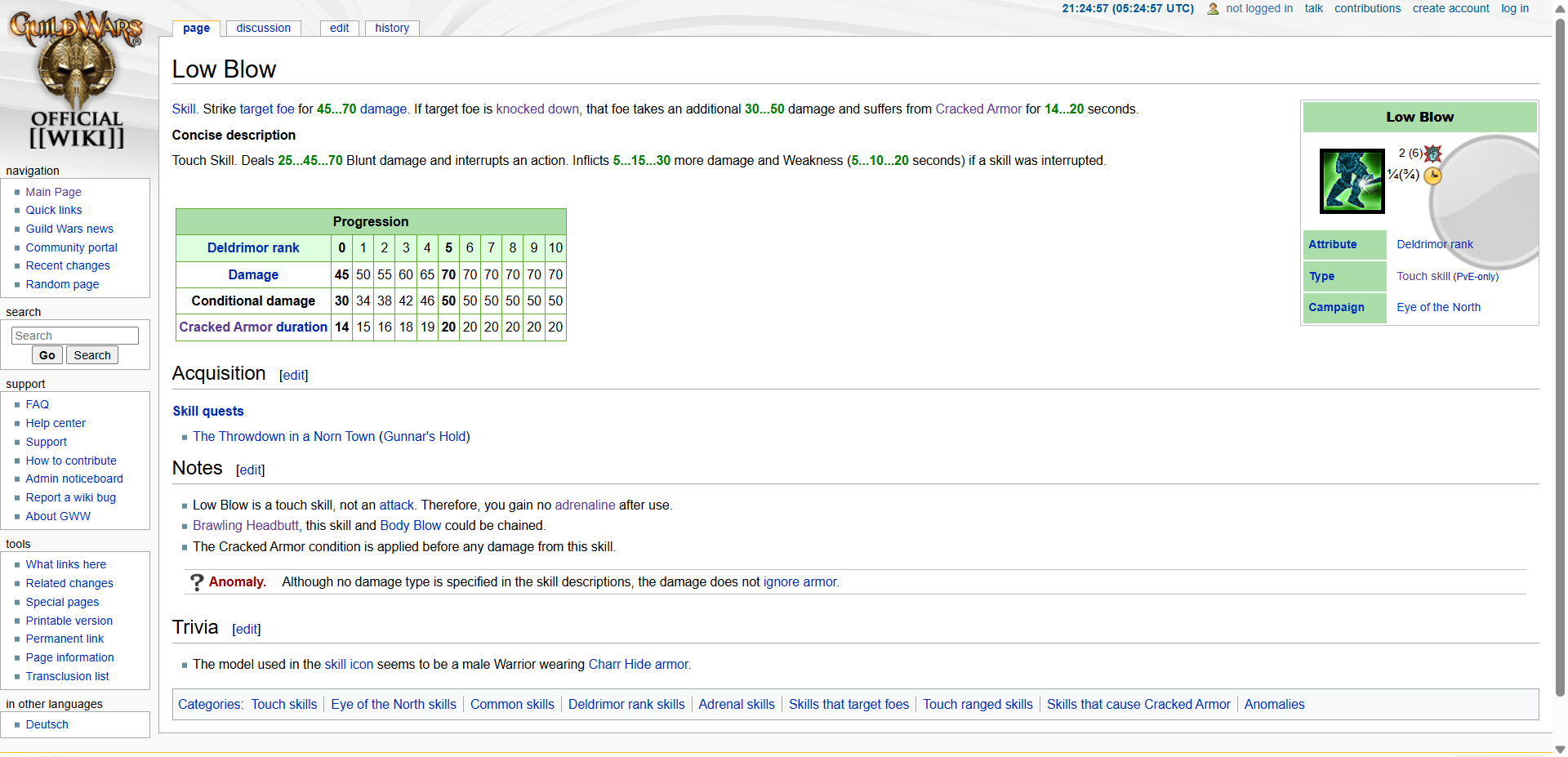Switch to the discussion tab
The image size is (1568, 757).
click(x=263, y=28)
